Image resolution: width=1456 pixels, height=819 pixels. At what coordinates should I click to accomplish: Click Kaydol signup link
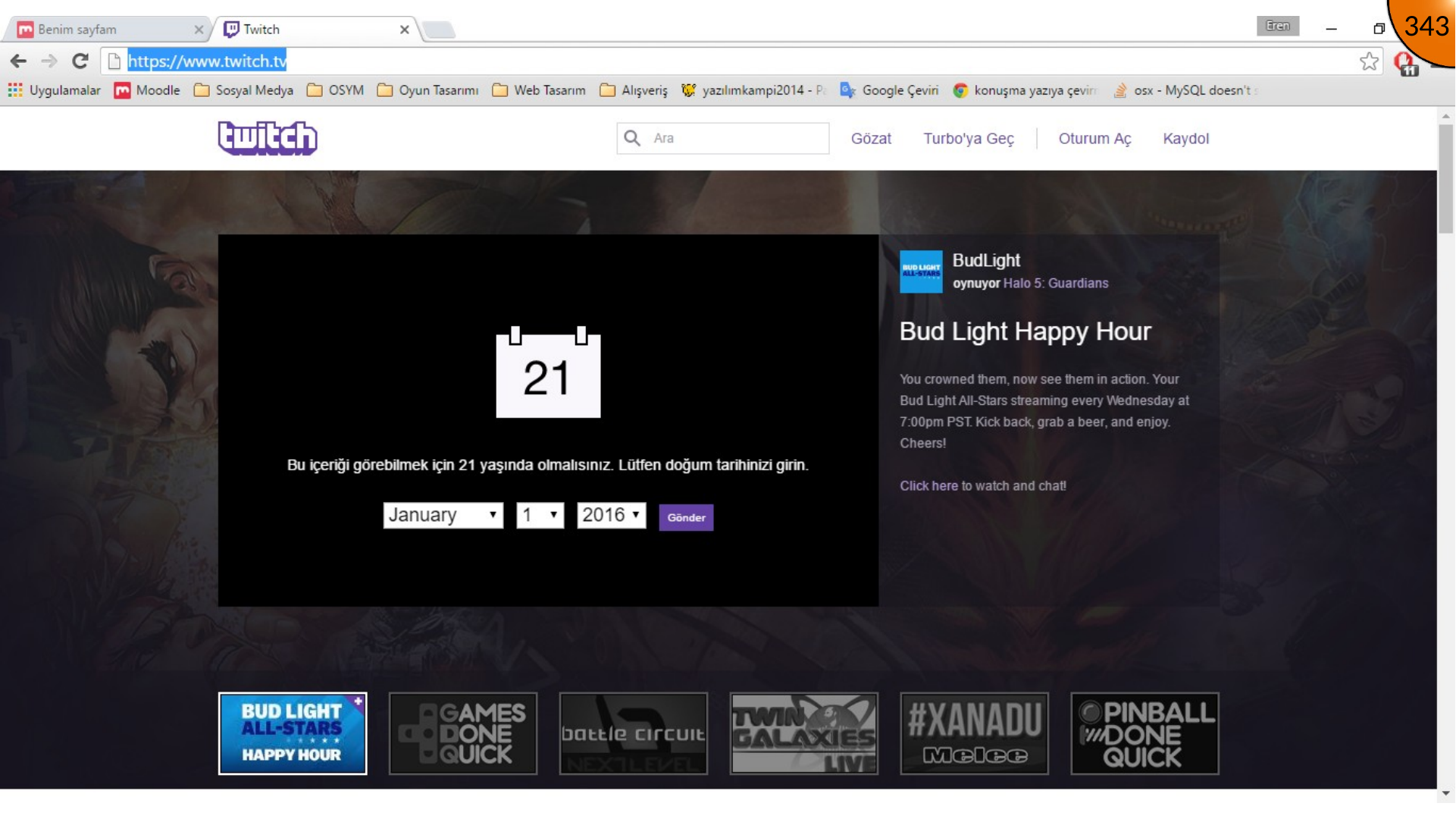[x=1186, y=139]
